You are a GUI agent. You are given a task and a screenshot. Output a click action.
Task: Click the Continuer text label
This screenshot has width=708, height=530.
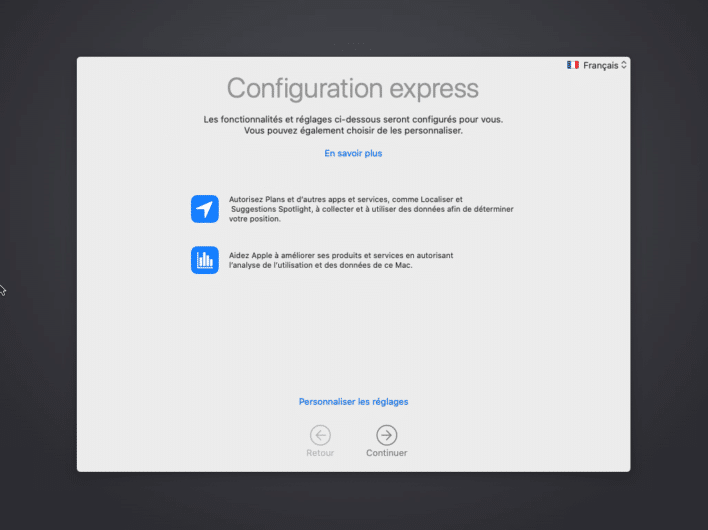386,453
